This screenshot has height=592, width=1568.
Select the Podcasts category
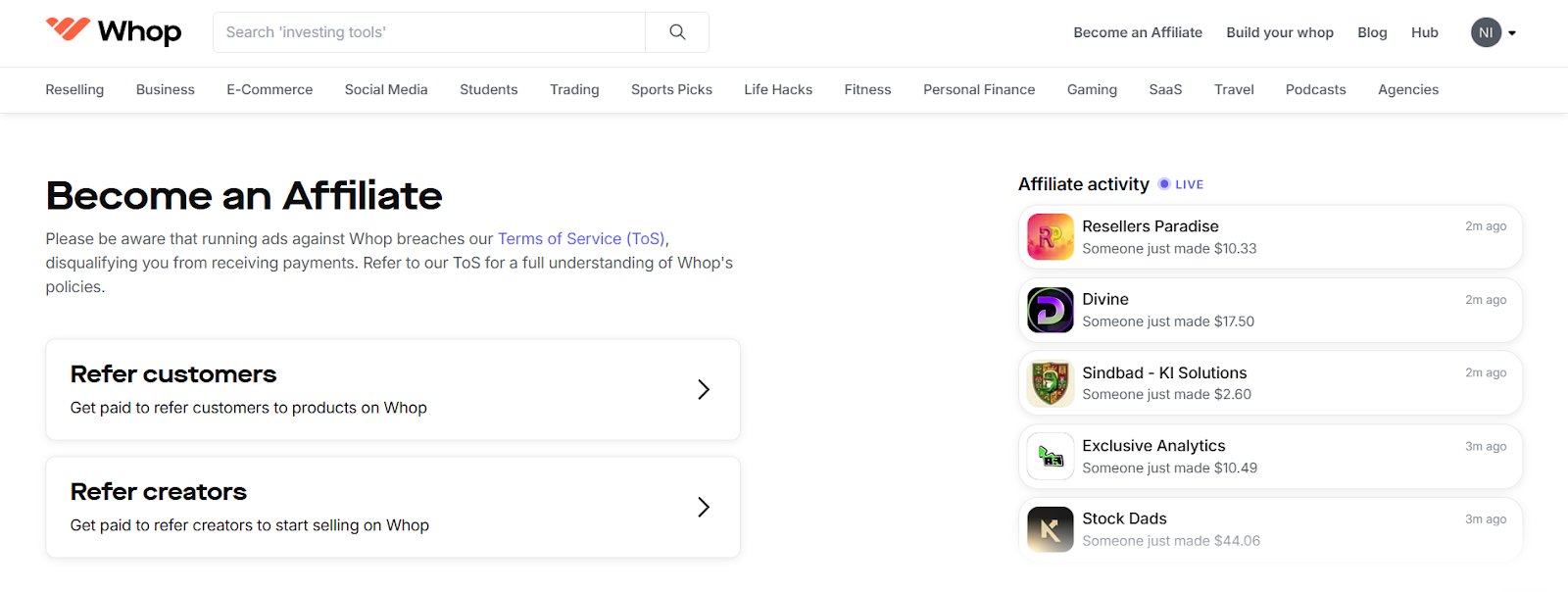pyautogui.click(x=1315, y=89)
